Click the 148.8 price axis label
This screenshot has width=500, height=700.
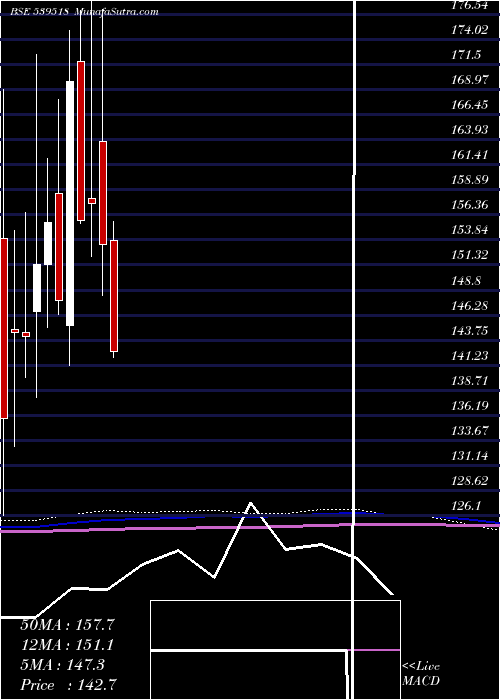[x=466, y=281]
